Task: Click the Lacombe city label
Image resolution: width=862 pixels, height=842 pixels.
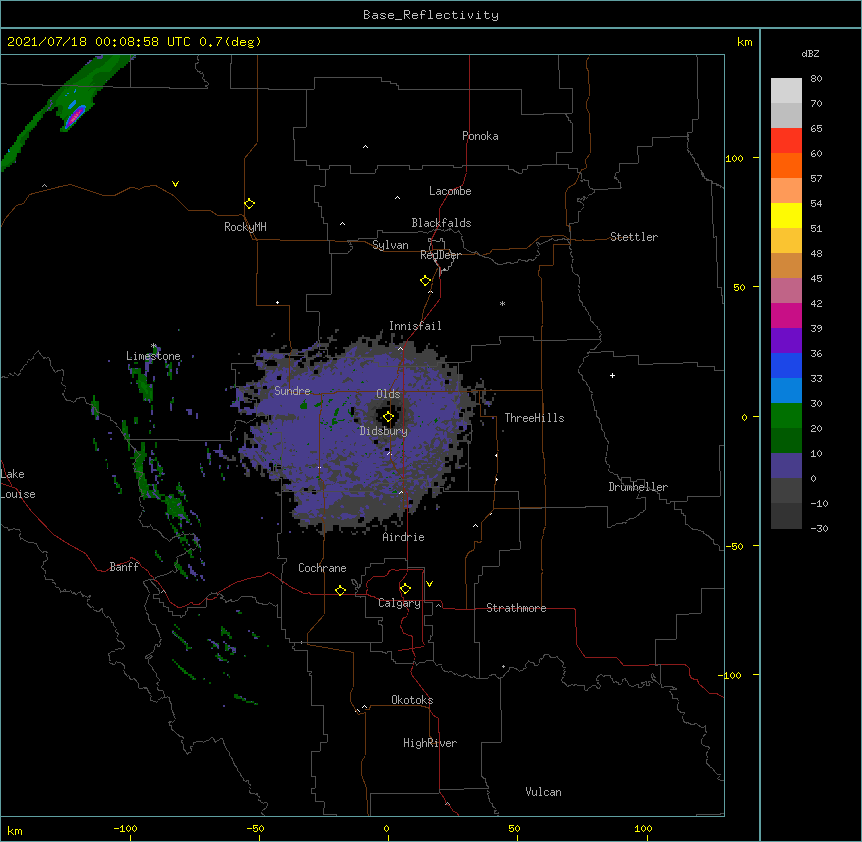Action: 450,191
